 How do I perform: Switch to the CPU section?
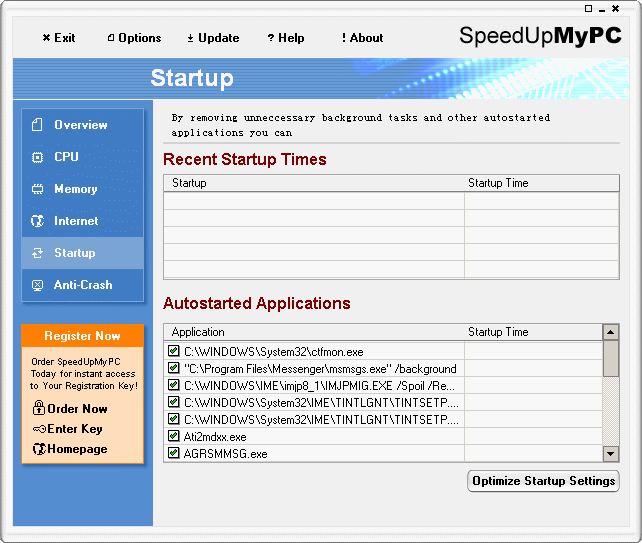(83, 157)
